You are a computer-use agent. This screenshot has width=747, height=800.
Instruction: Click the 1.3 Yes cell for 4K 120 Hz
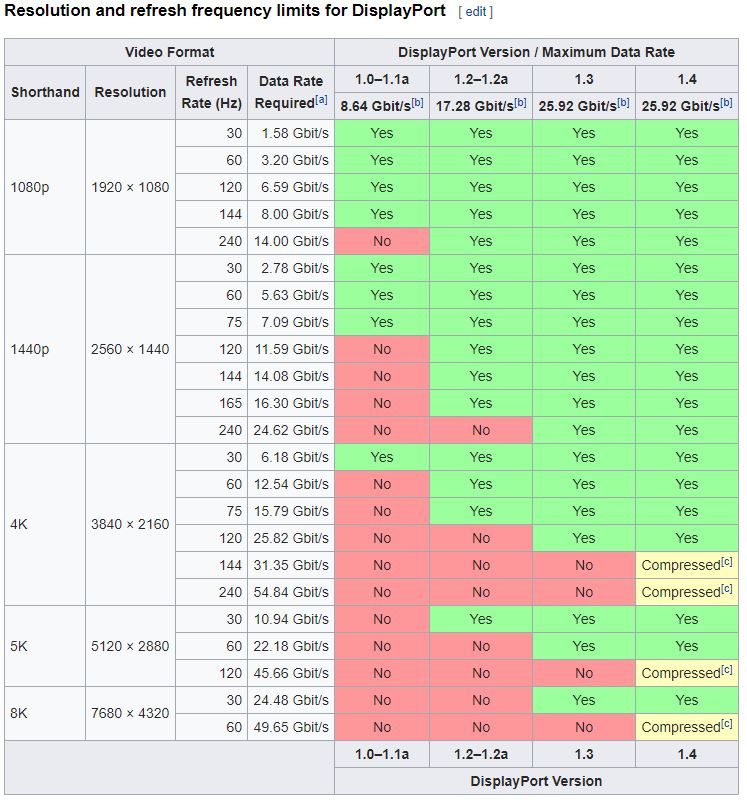click(x=584, y=538)
